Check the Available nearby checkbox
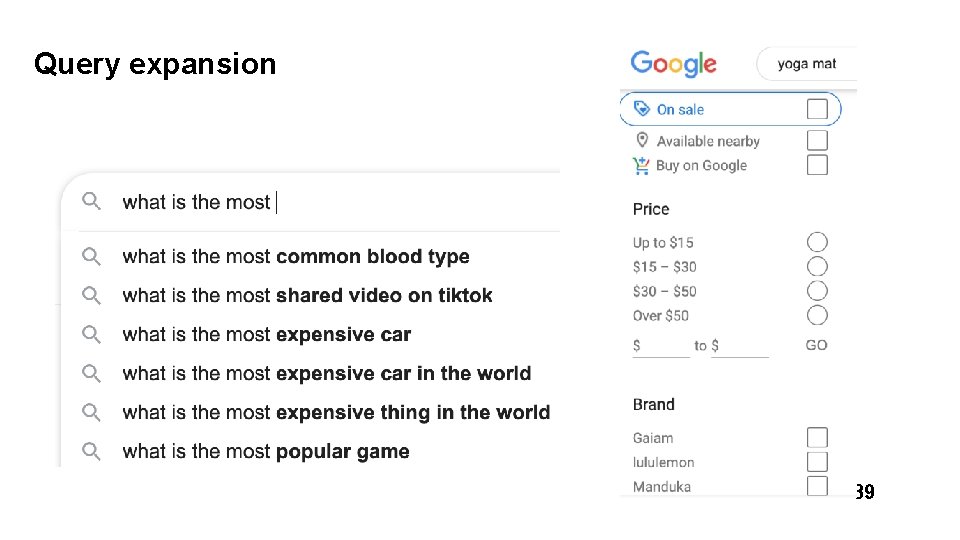This screenshot has height=540, width=960. 817,140
